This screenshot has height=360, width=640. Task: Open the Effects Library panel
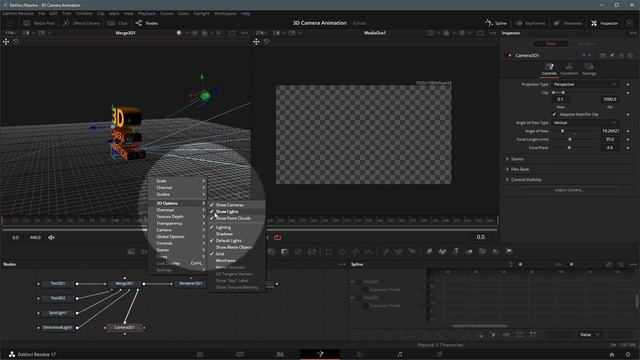tap(82, 23)
